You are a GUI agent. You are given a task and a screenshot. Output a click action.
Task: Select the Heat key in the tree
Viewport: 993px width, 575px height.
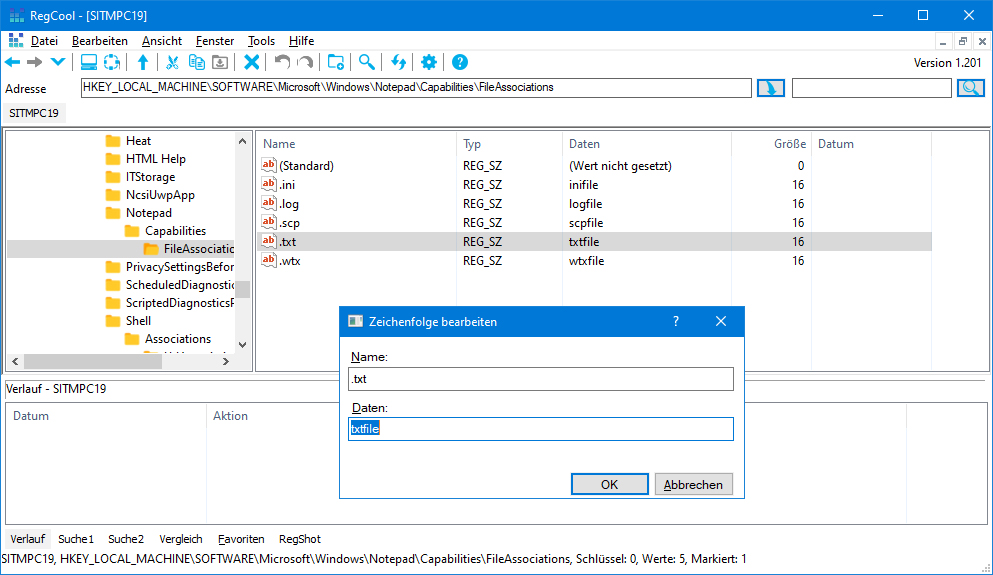(x=138, y=141)
